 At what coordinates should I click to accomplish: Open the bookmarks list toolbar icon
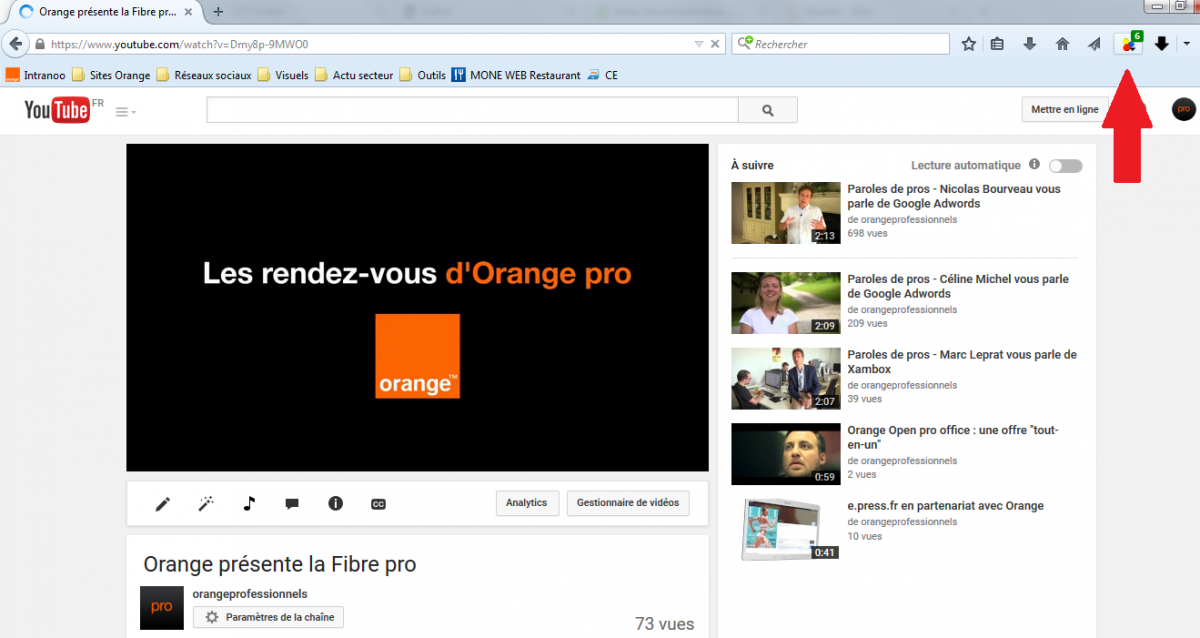[x=997, y=44]
